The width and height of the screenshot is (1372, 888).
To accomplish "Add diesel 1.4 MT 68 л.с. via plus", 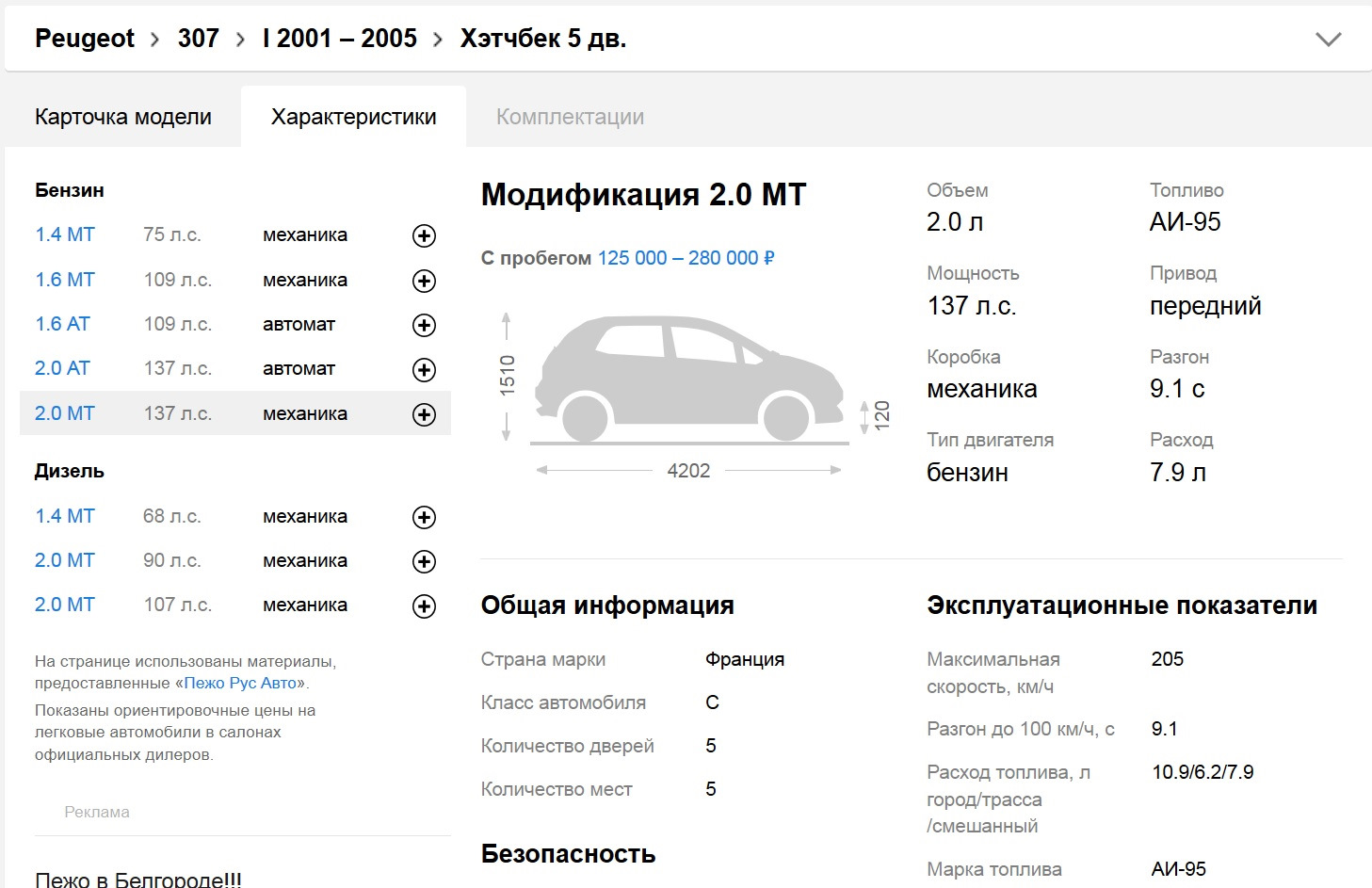I will tap(424, 517).
